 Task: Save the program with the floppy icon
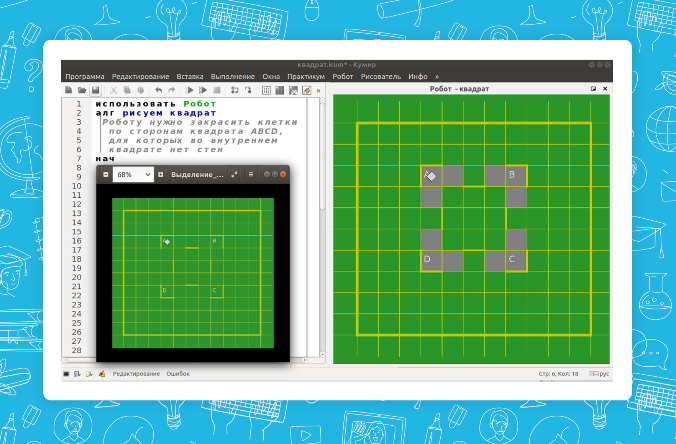tap(96, 90)
